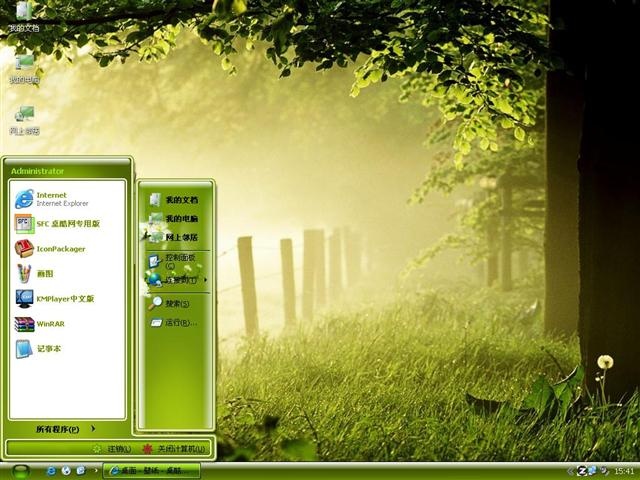
Task: Expand hidden system tray icons arrow
Action: point(570,471)
